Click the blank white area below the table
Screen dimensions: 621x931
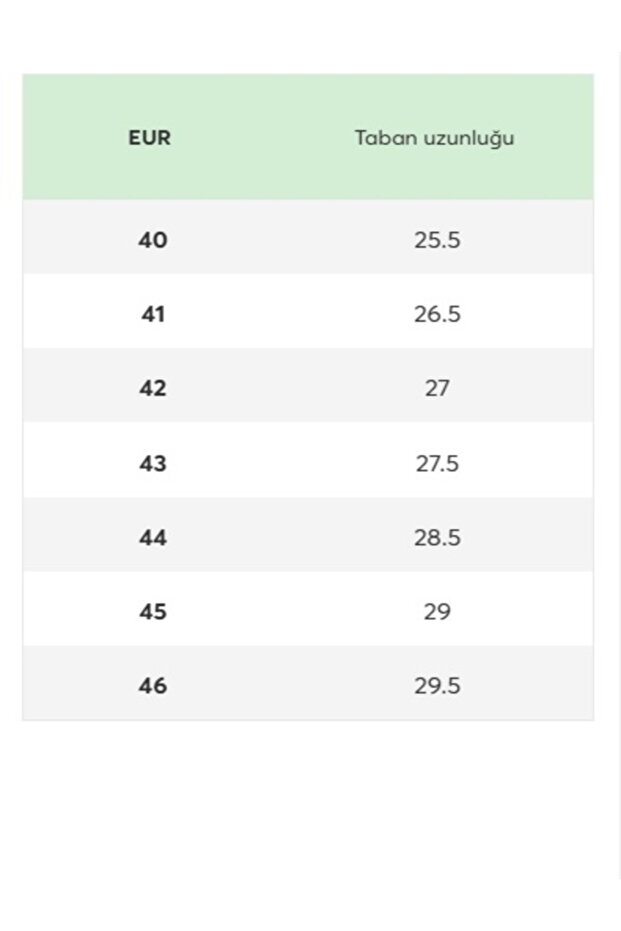pyautogui.click(x=308, y=820)
